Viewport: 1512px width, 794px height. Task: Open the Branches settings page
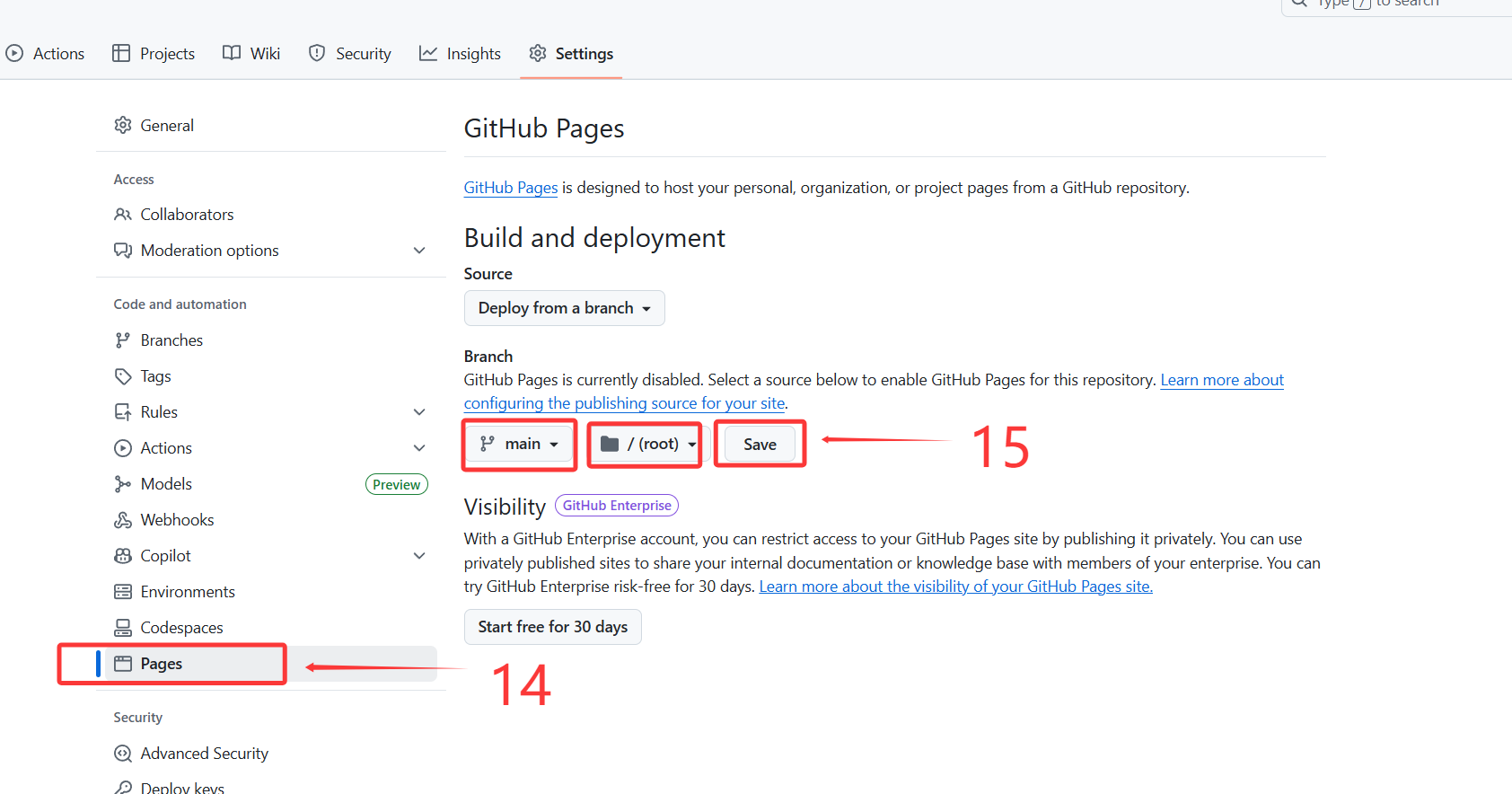click(x=271, y=340)
